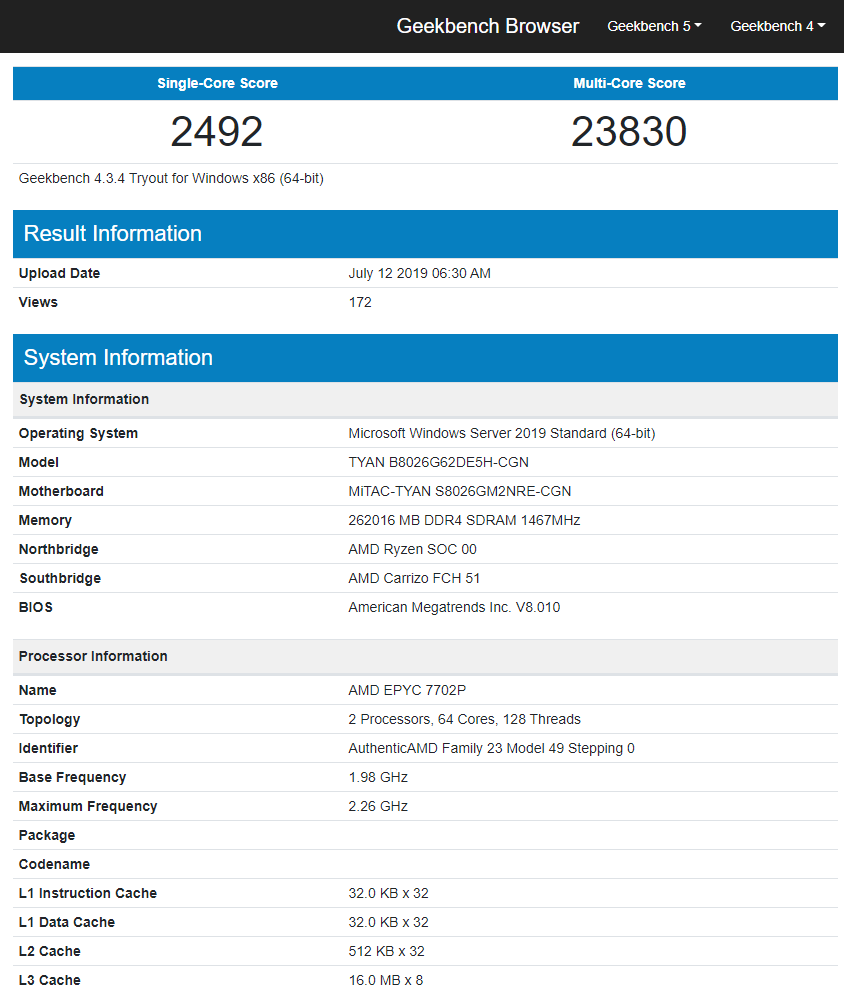844x1003 pixels.
Task: Click the Views label
Action: pos(38,302)
